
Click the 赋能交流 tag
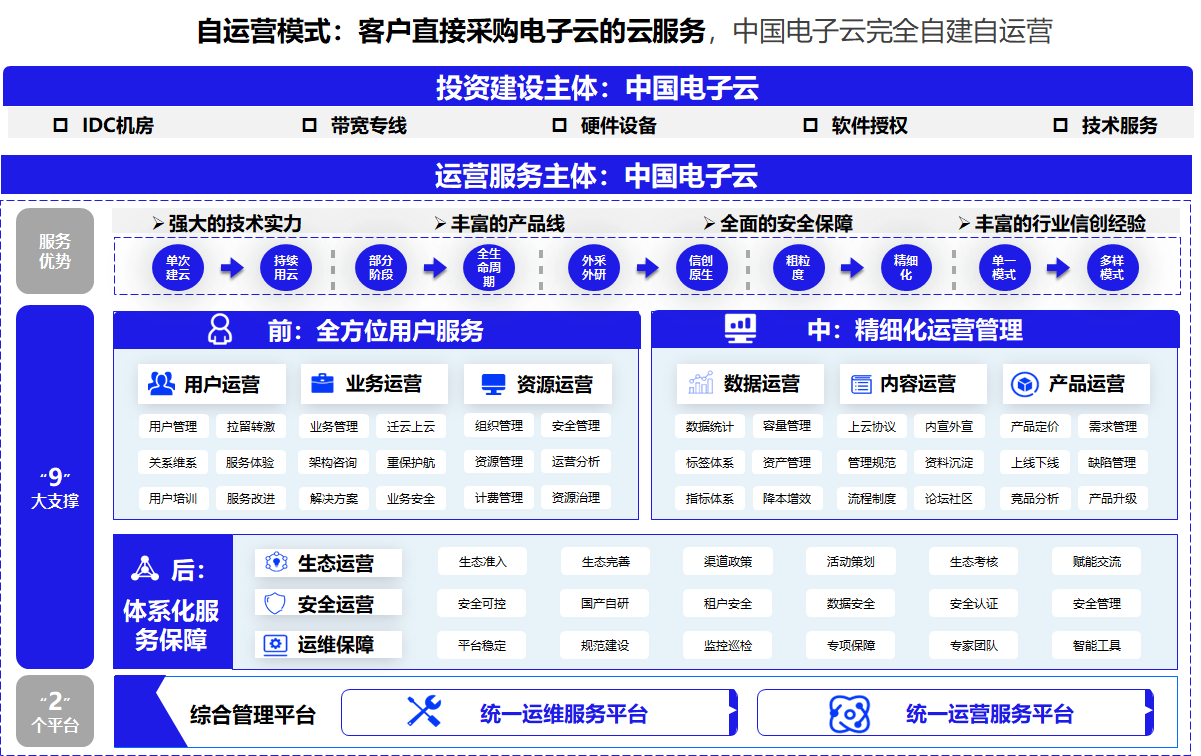(x=1097, y=562)
